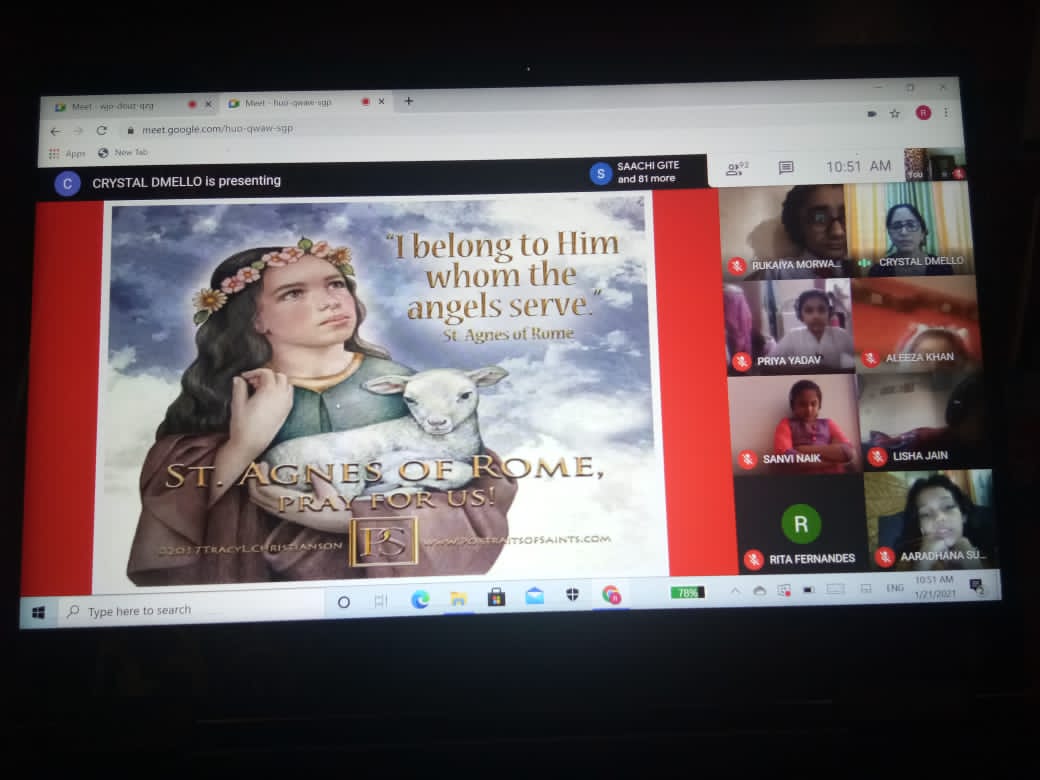
Task: Open the Apps shortcut in bookmarks bar
Action: [67, 153]
